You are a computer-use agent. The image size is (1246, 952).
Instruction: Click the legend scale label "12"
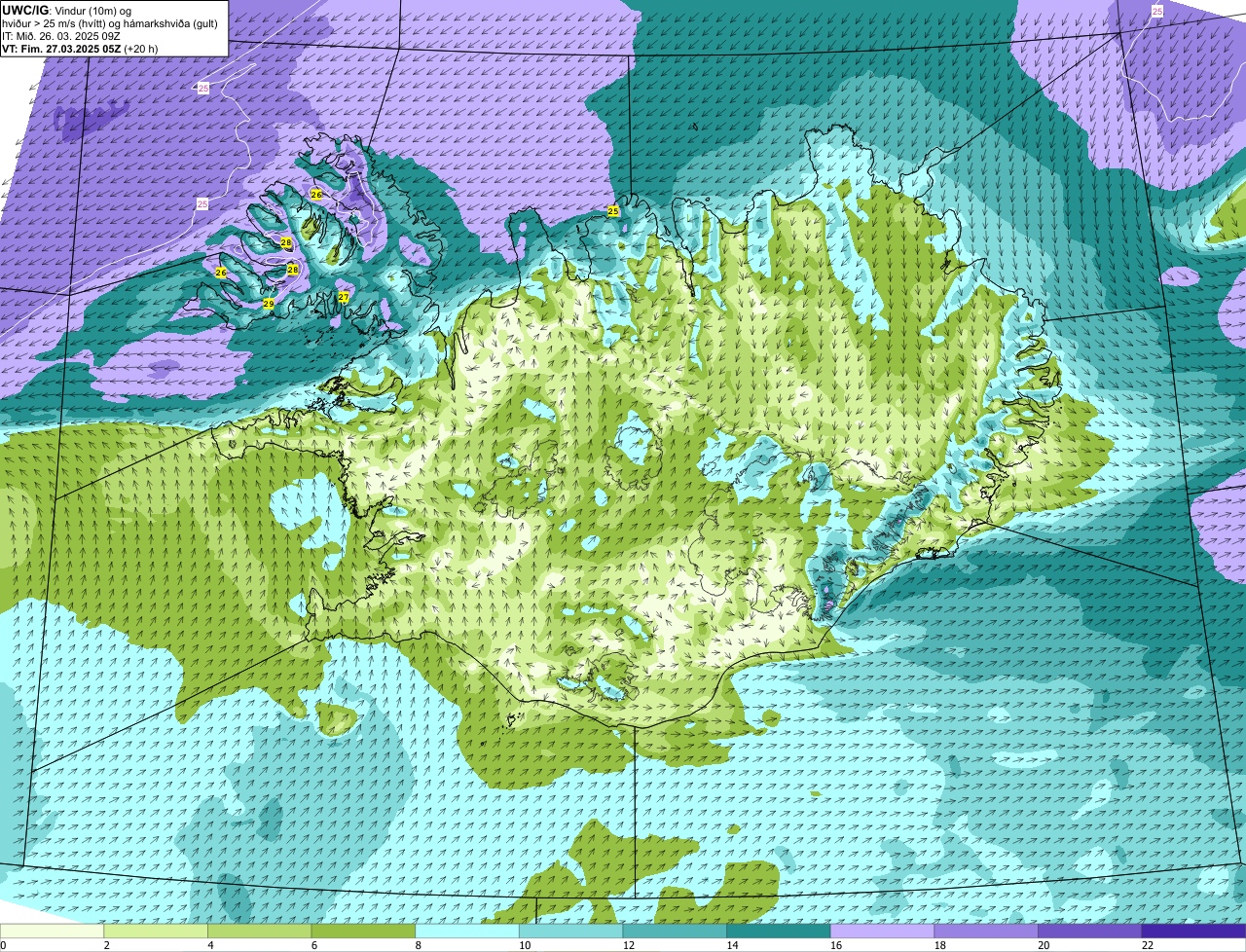tap(629, 945)
